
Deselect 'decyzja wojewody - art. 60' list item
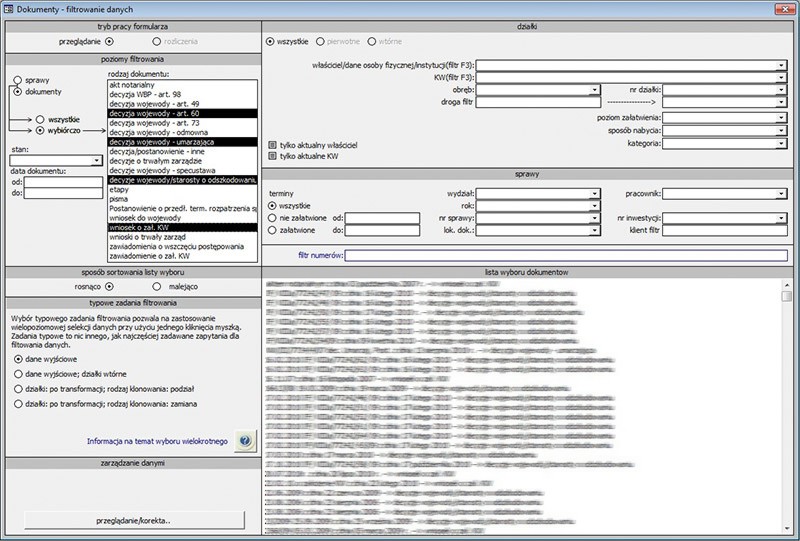[x=183, y=113]
